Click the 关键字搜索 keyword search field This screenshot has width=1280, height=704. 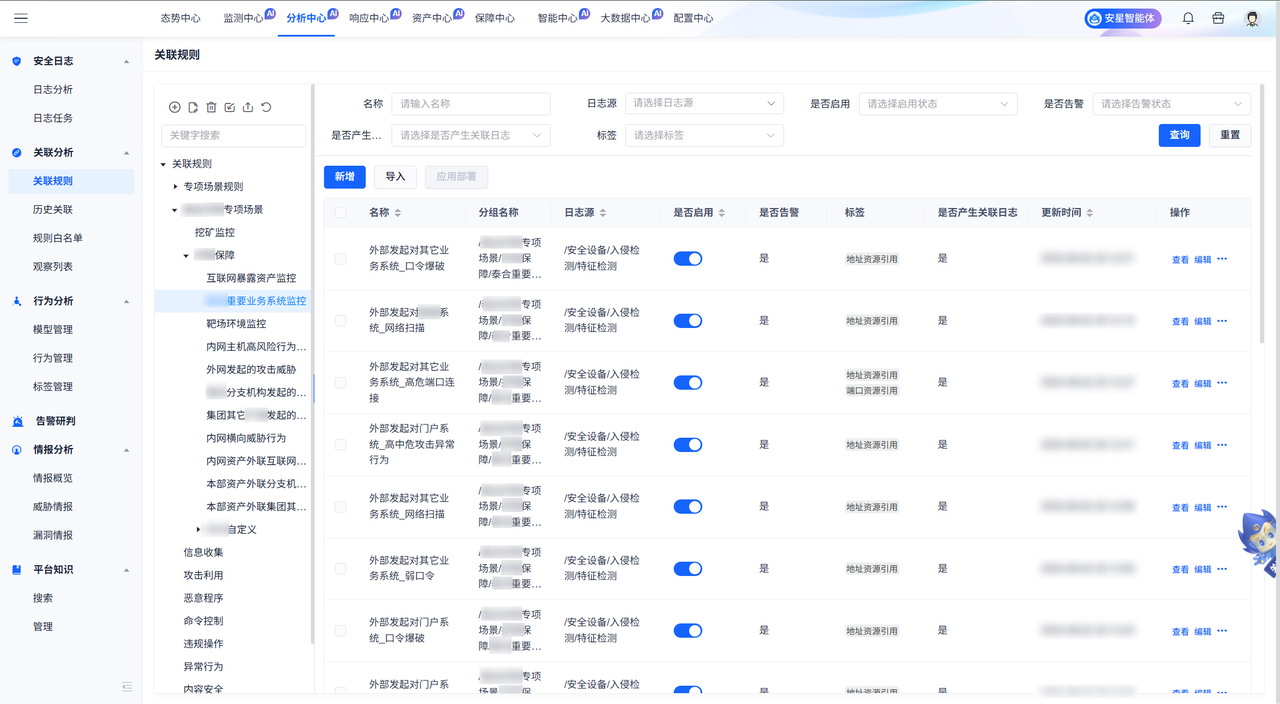[x=233, y=135]
